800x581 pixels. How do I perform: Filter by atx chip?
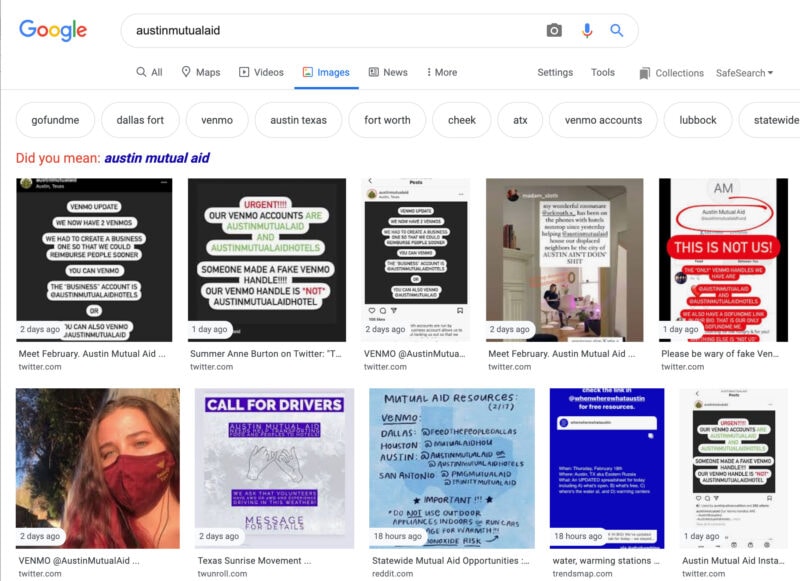pyautogui.click(x=520, y=120)
